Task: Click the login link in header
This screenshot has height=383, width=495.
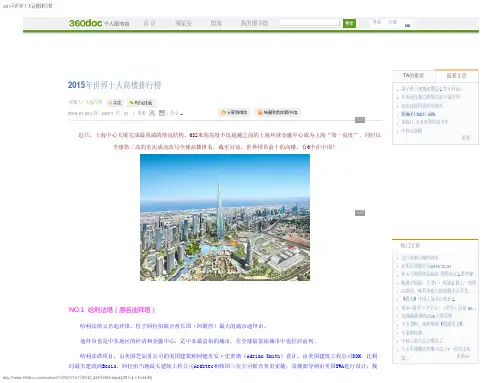Action: click(x=377, y=22)
